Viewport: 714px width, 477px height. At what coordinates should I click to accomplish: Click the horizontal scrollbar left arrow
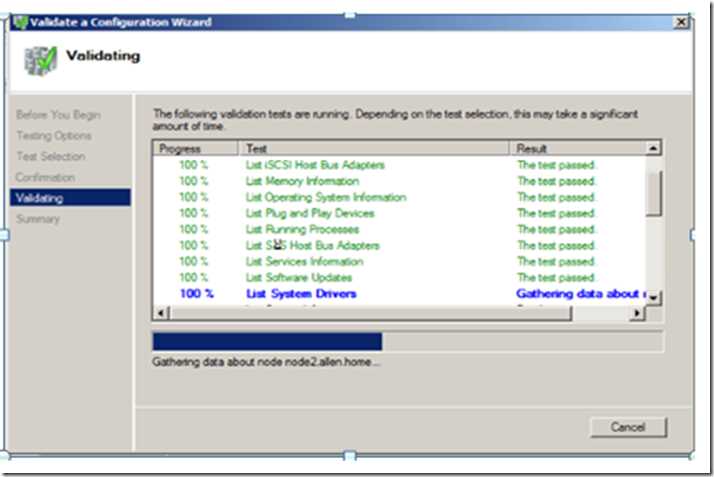161,313
